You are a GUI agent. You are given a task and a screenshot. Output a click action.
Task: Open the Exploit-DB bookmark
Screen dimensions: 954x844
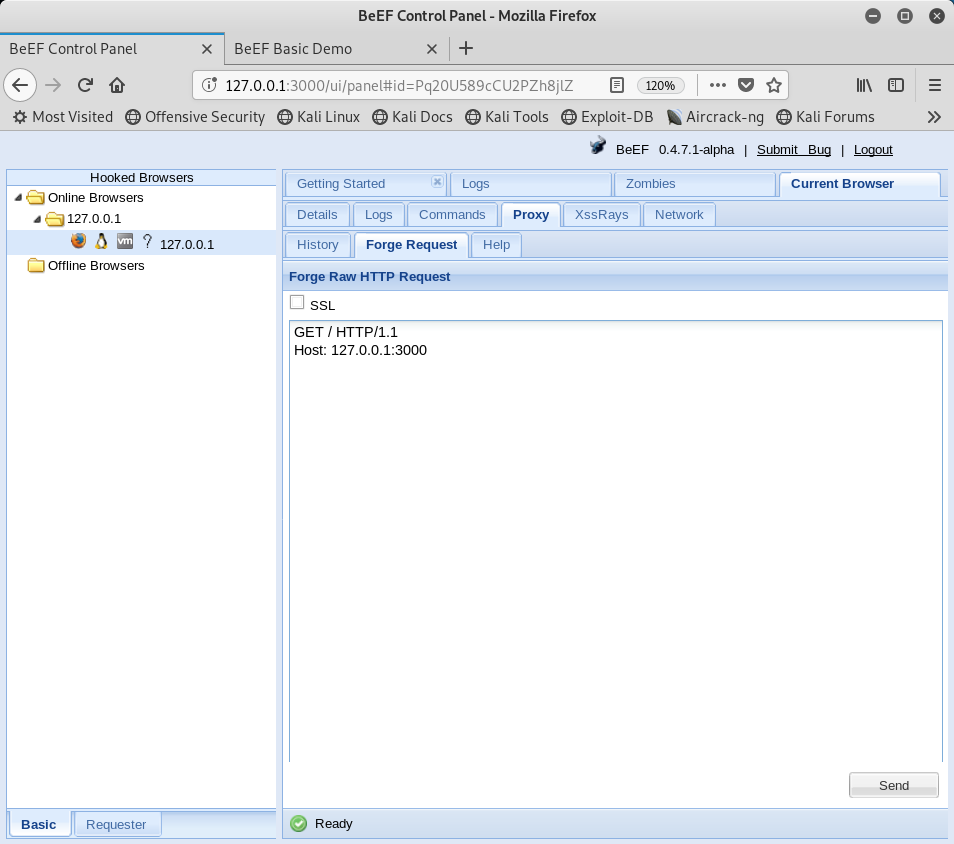[x=607, y=117]
